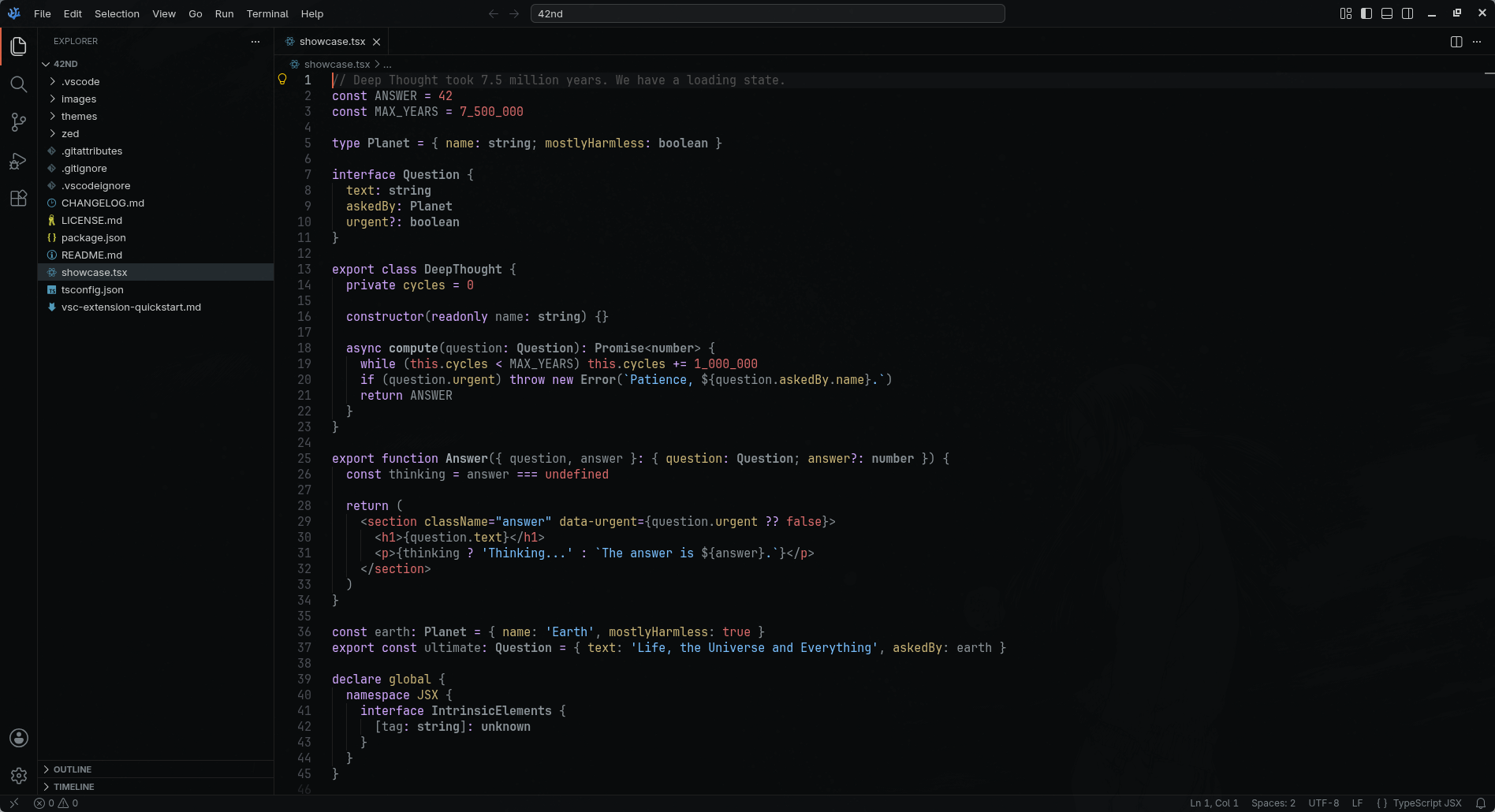Click the 42nd command center search box
Viewport: 1495px width, 812px height.
click(768, 13)
